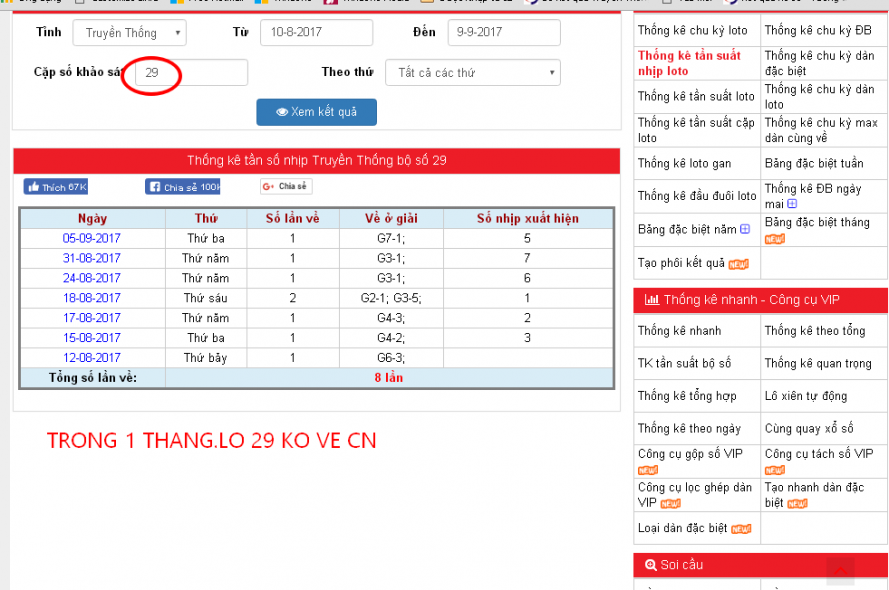Open the 18-08-2017 date link

(x=92, y=298)
